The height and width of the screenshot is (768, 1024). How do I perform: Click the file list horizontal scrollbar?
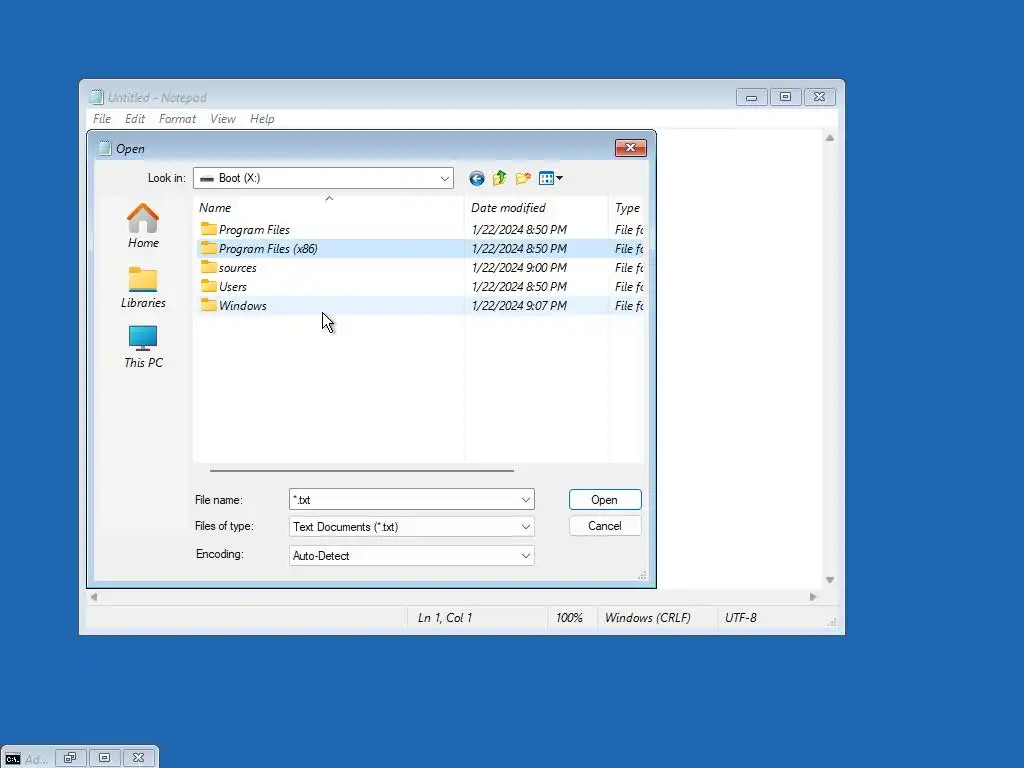(362, 470)
